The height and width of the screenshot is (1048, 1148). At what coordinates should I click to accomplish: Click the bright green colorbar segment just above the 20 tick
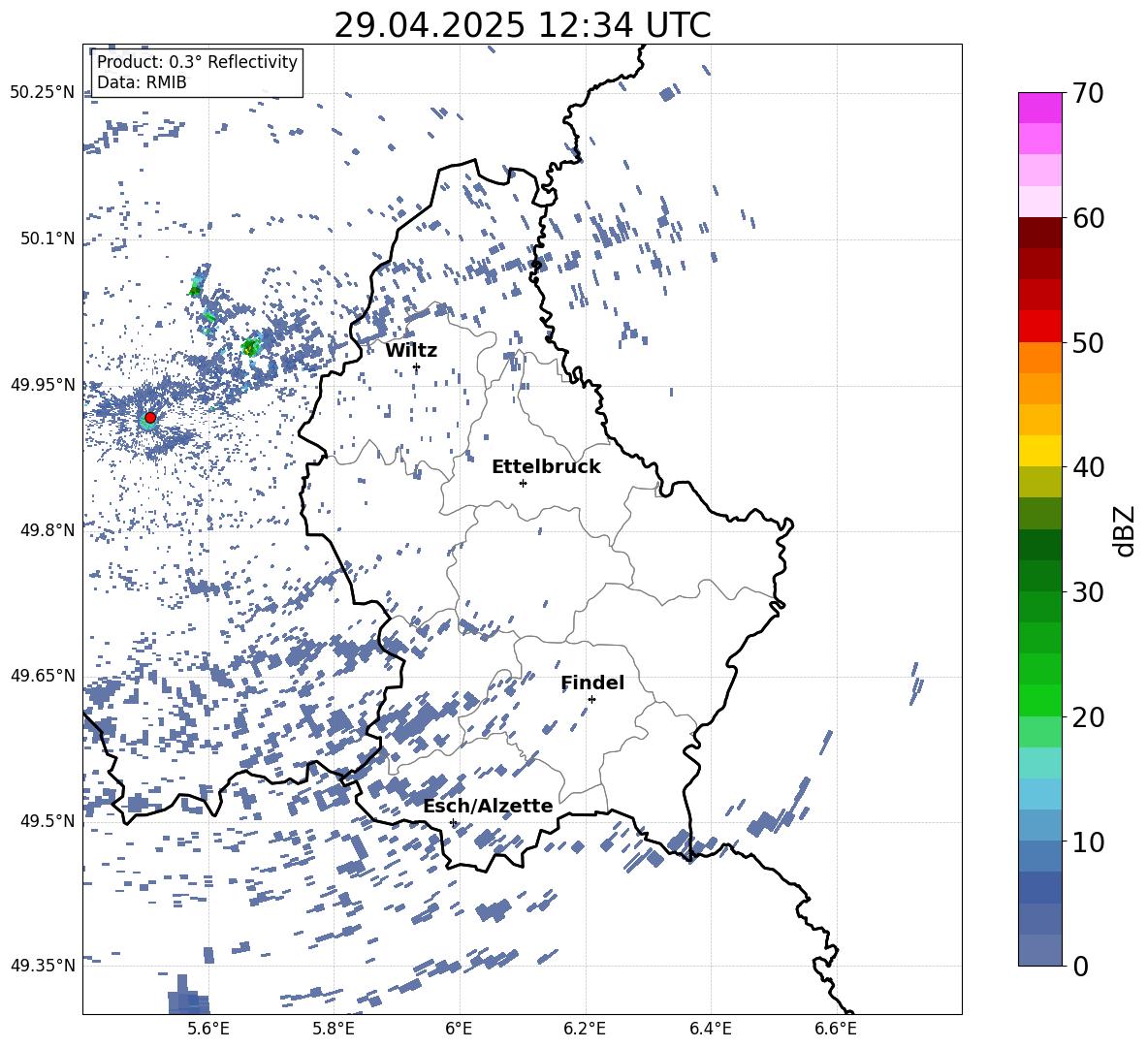tap(1040, 700)
